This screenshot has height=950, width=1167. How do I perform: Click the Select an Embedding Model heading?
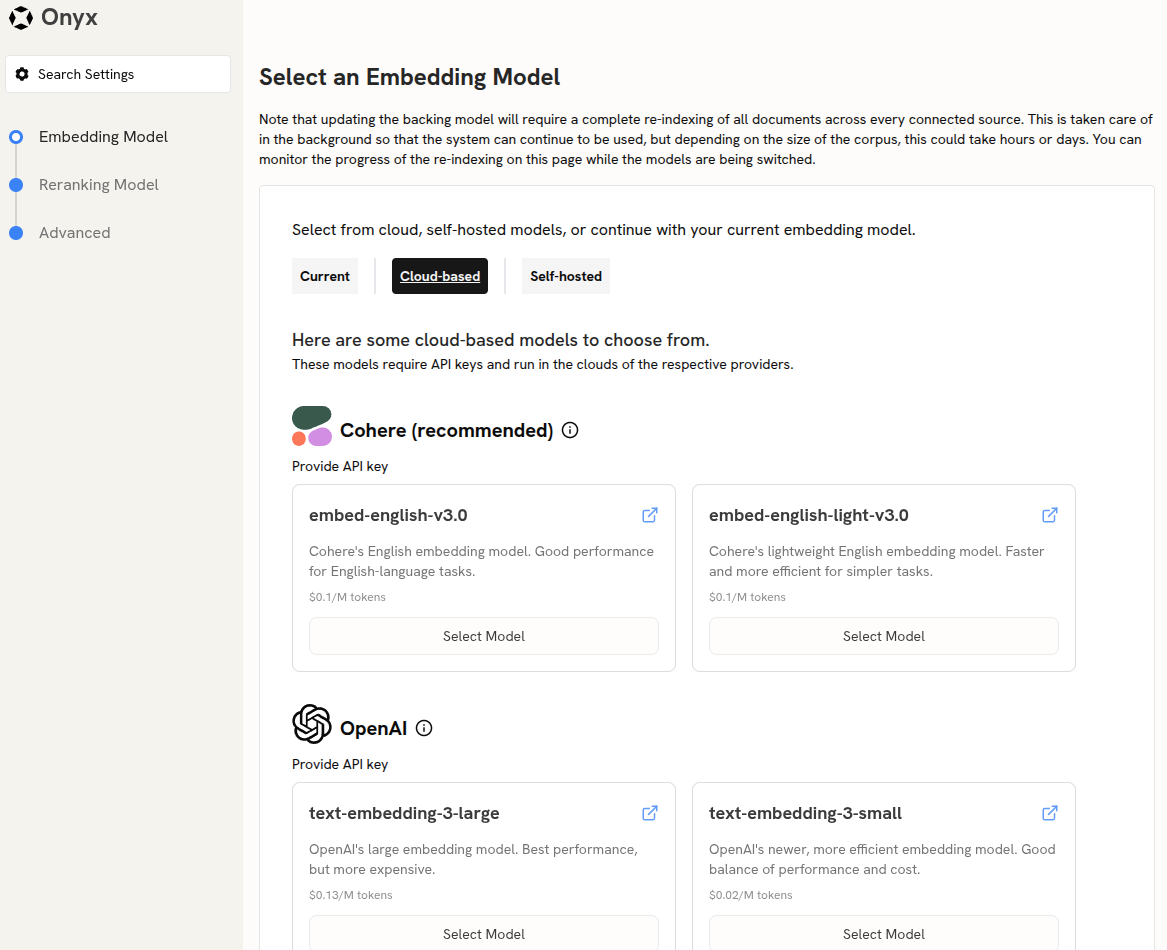[409, 77]
